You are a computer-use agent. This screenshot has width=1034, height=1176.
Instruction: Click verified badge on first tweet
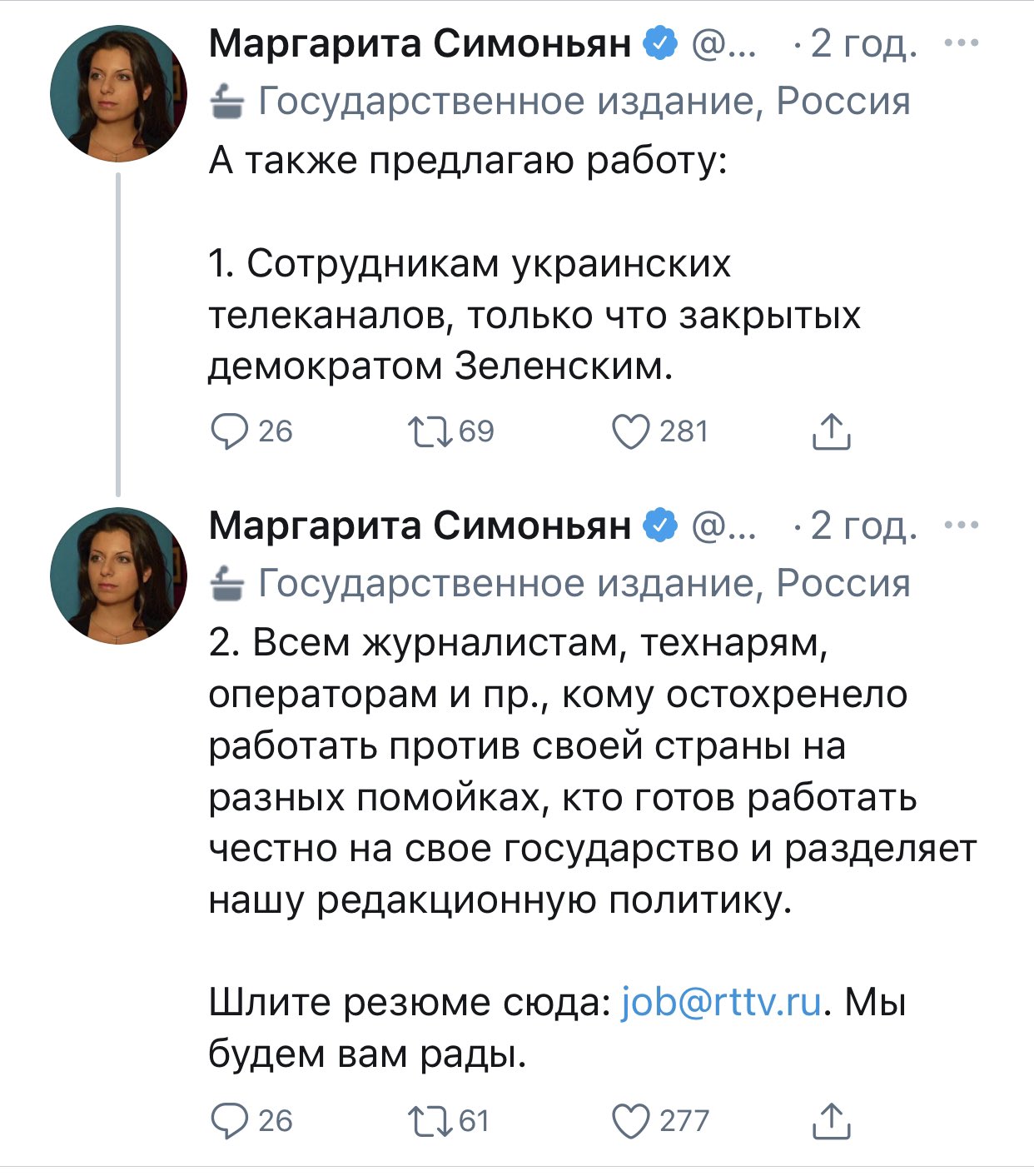[662, 43]
